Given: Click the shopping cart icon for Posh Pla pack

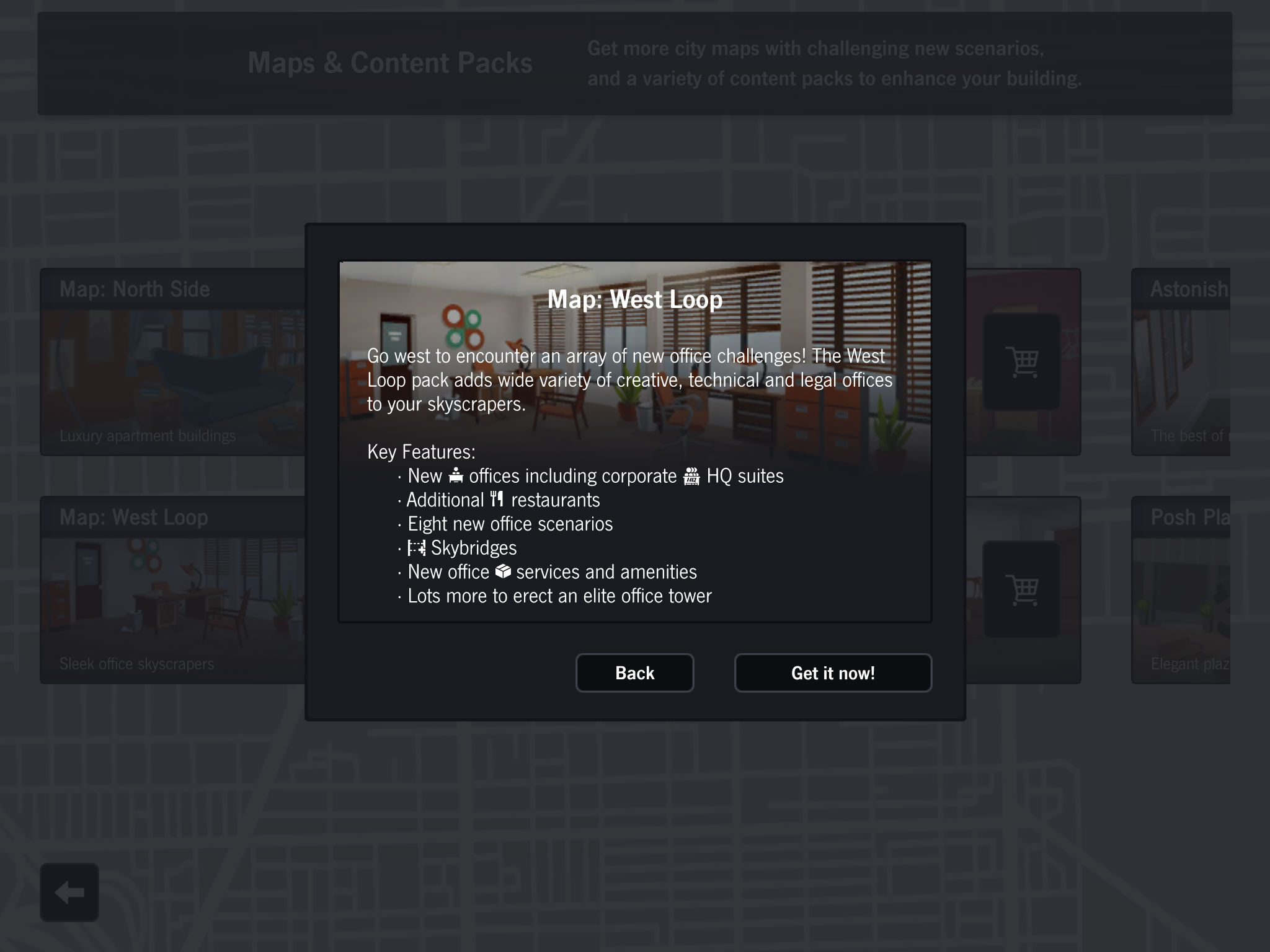Looking at the screenshot, I should [x=1022, y=589].
